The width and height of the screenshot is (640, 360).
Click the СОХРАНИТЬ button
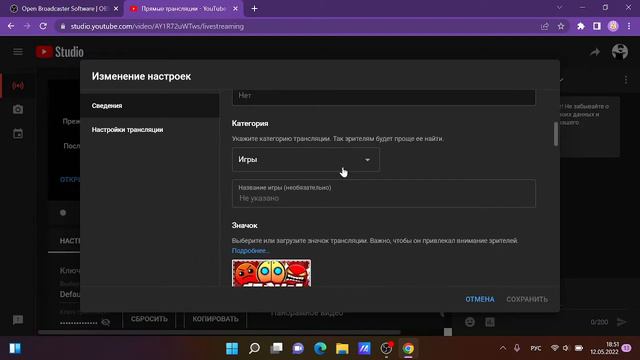coord(527,299)
